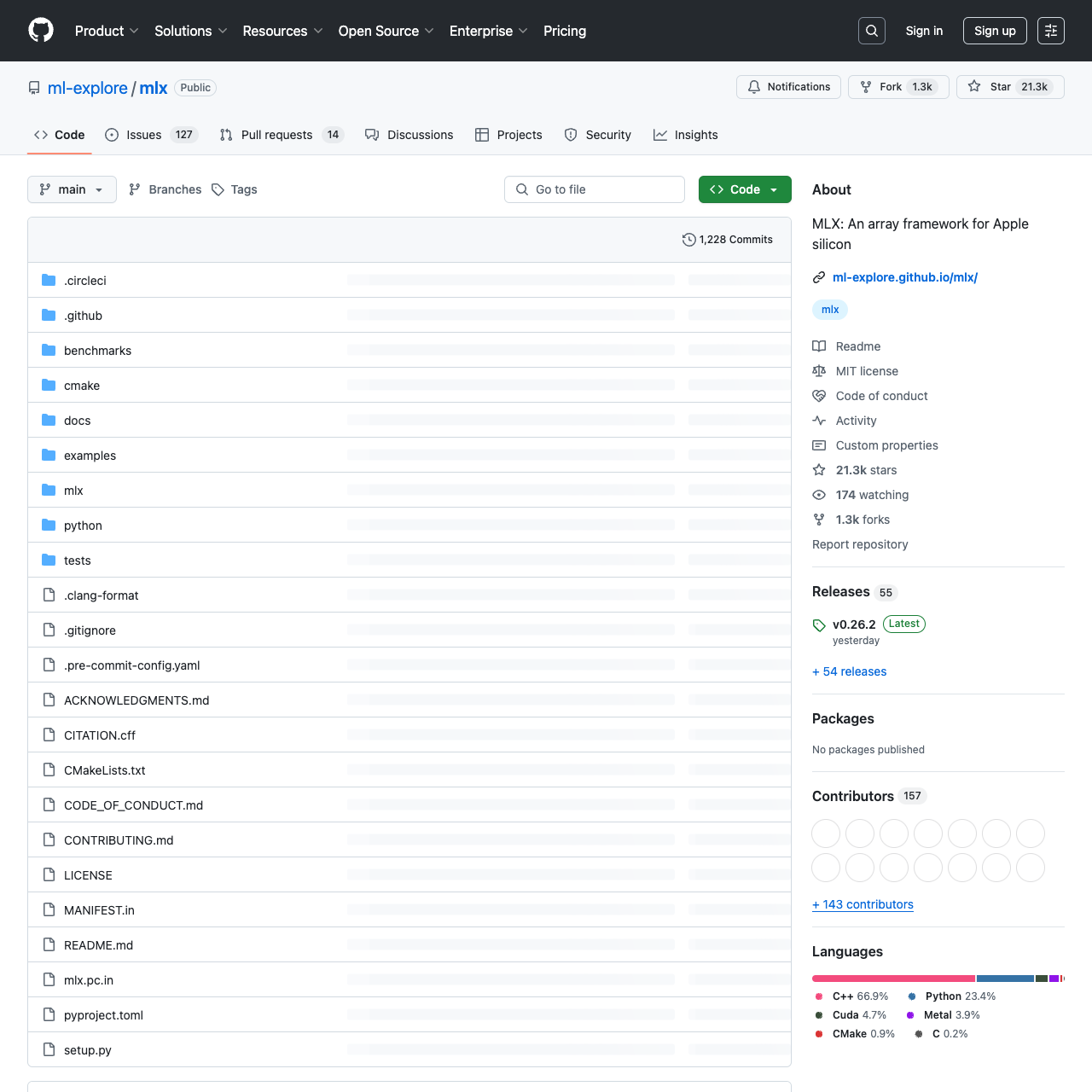Click the Activity pulse icon

[x=819, y=421]
